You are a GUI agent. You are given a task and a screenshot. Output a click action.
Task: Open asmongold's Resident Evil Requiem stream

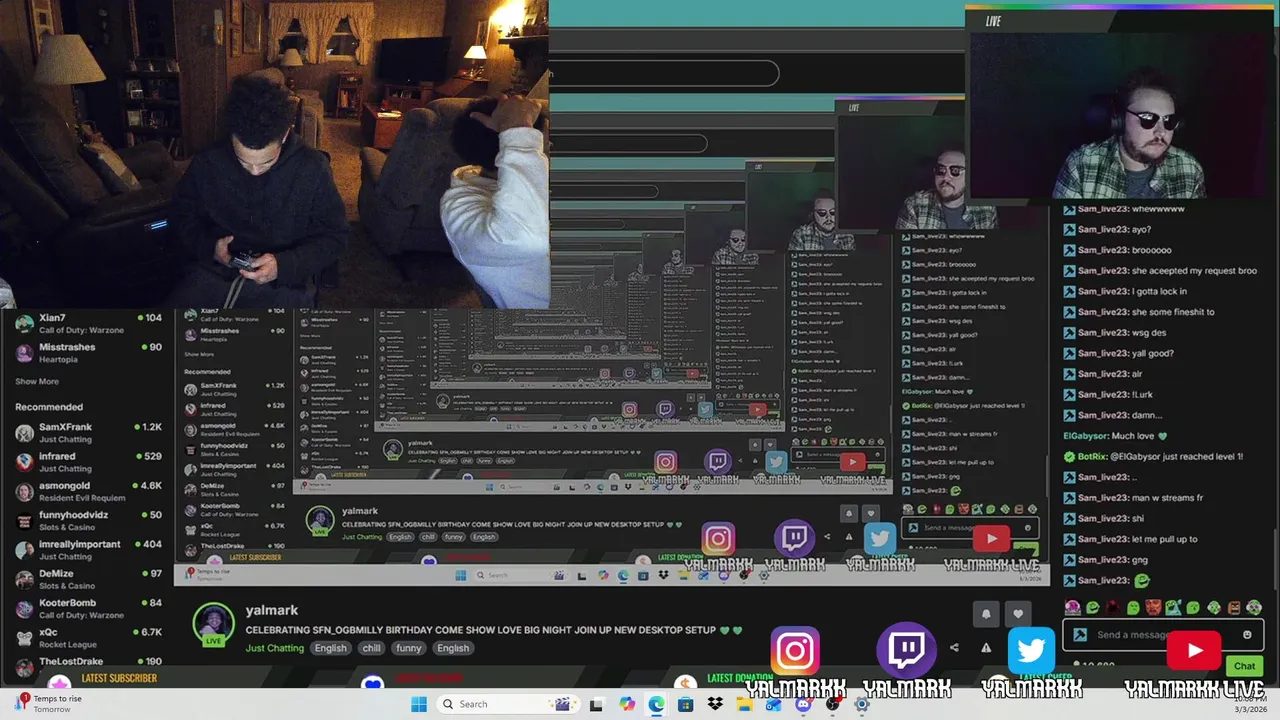(88, 491)
